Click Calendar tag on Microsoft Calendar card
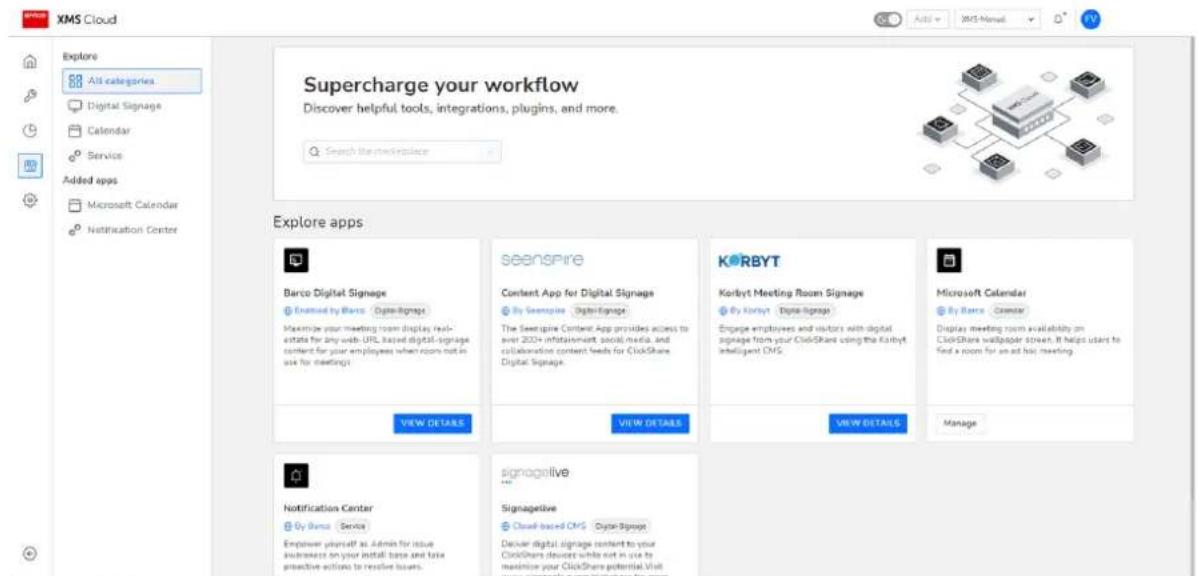 point(1011,311)
